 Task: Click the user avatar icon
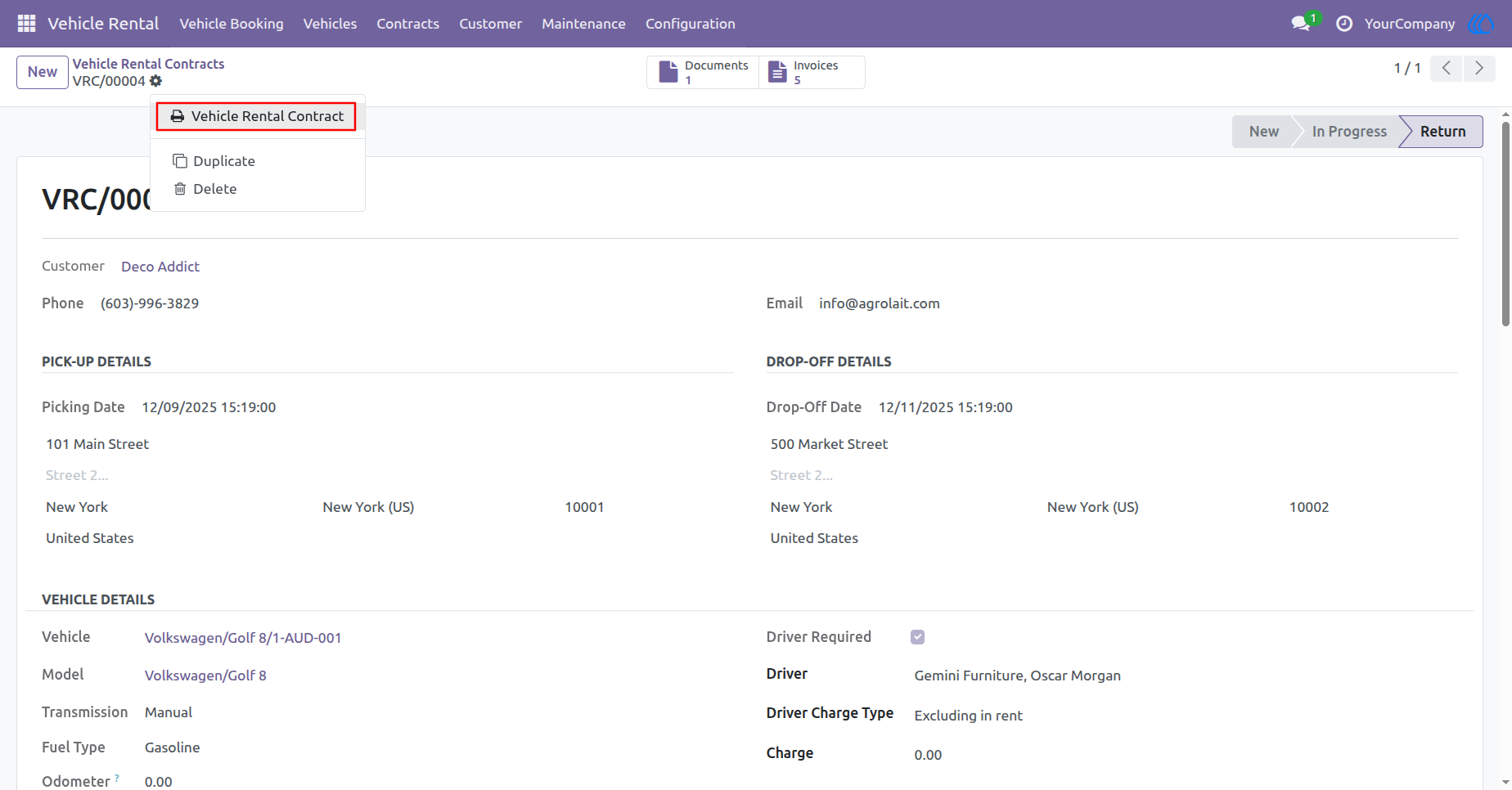click(1481, 24)
